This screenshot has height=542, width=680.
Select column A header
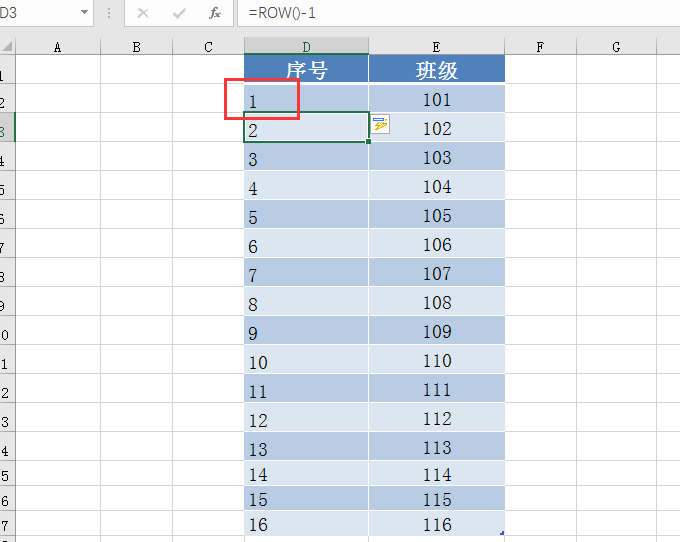pos(58,46)
